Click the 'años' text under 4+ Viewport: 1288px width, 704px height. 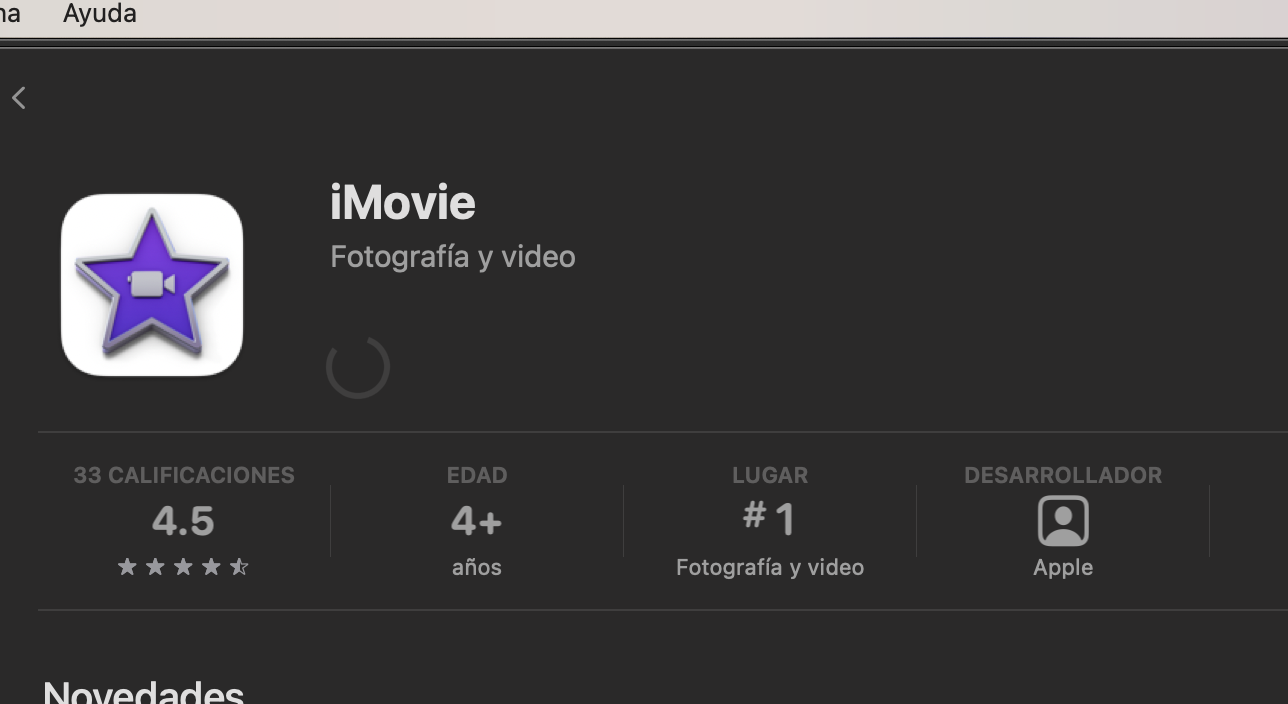click(x=477, y=567)
